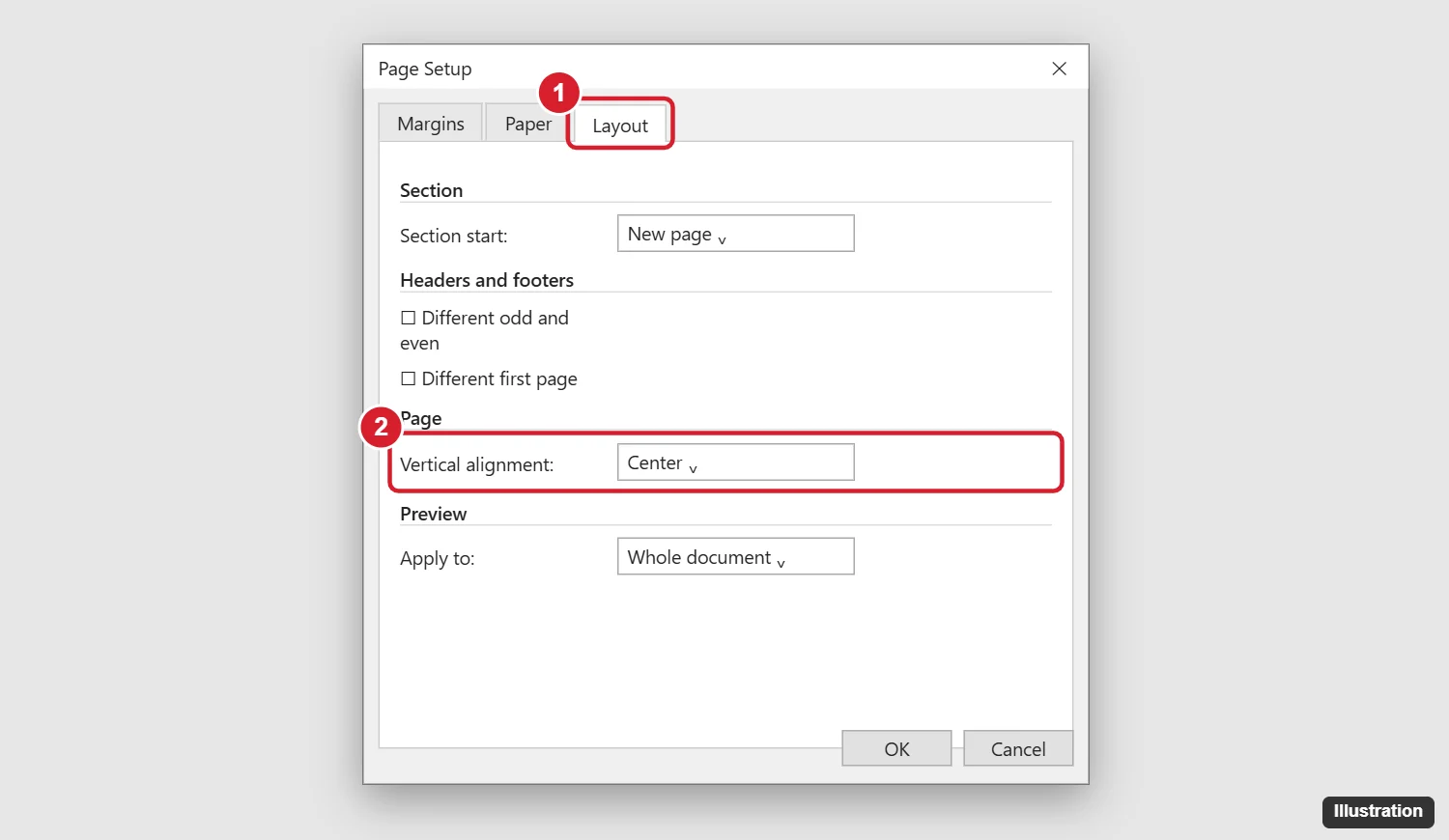Click the Cancel button
Viewport: 1449px width, 840px height.
tap(1018, 748)
